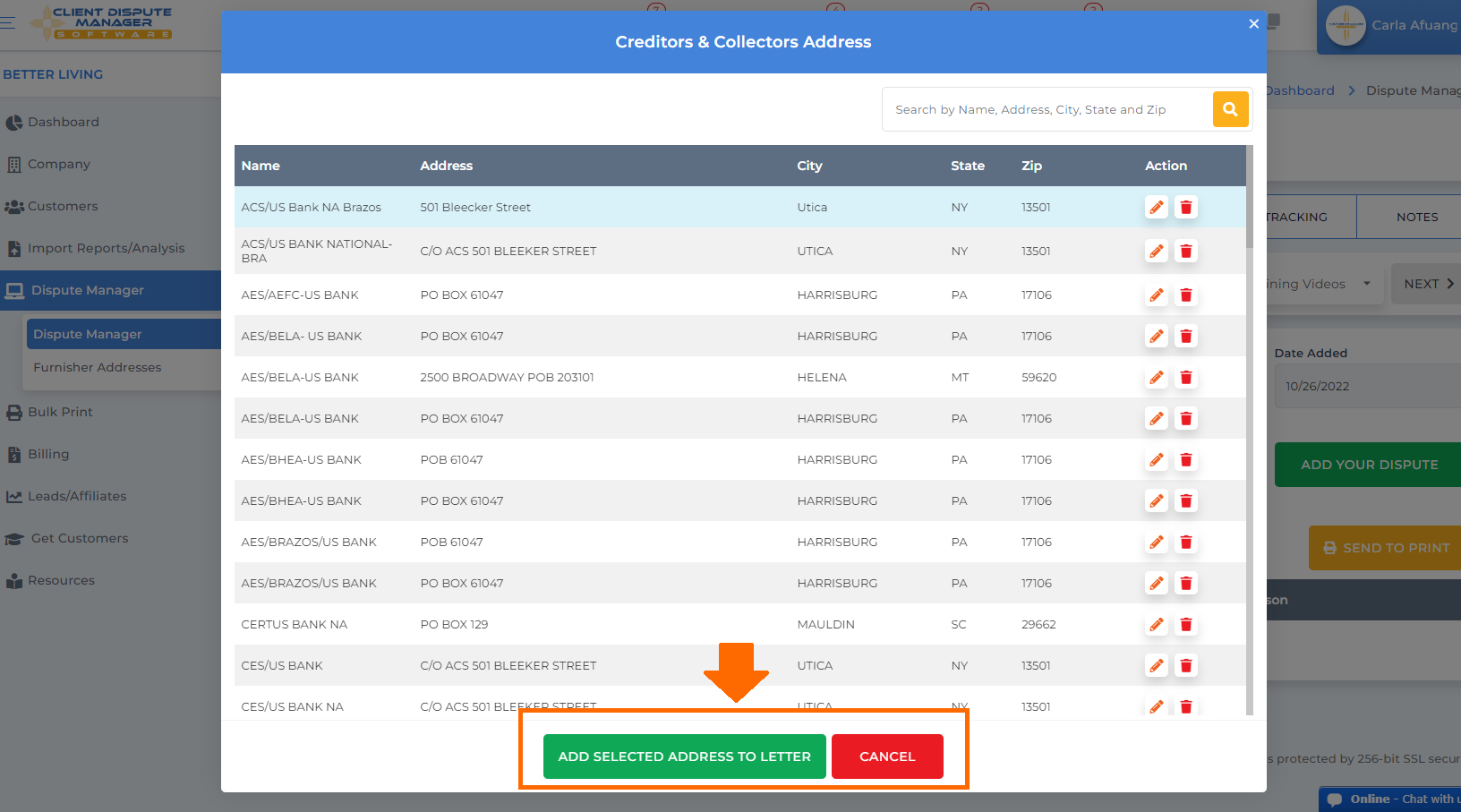
Task: Open the hamburger menu icon
Action: click(x=8, y=22)
